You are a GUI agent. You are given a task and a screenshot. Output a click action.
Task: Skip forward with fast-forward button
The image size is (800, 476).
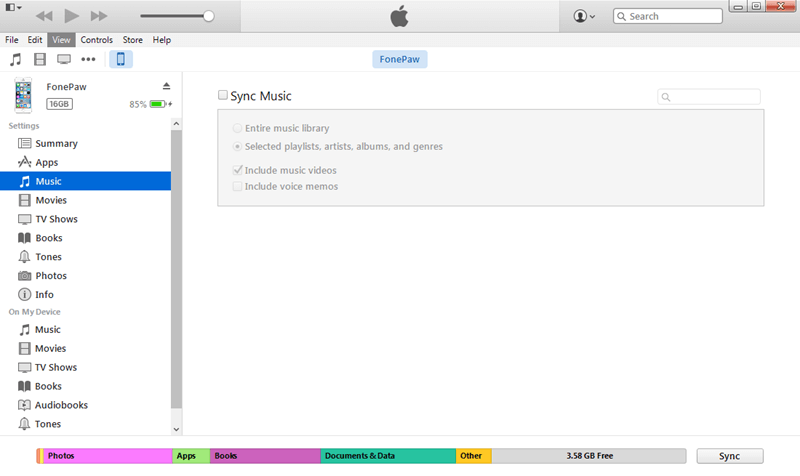point(99,16)
